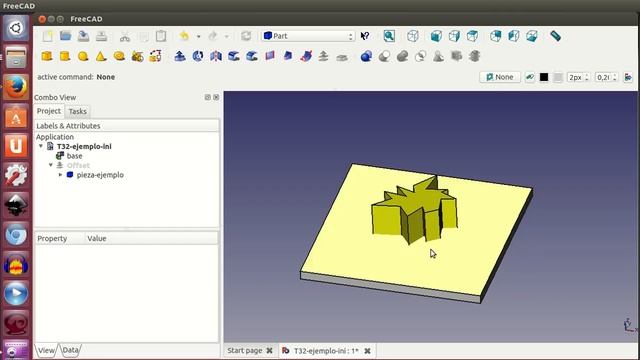This screenshot has width=640, height=360.
Task: Click the Paste clipboard icon
Action: tap(161, 36)
